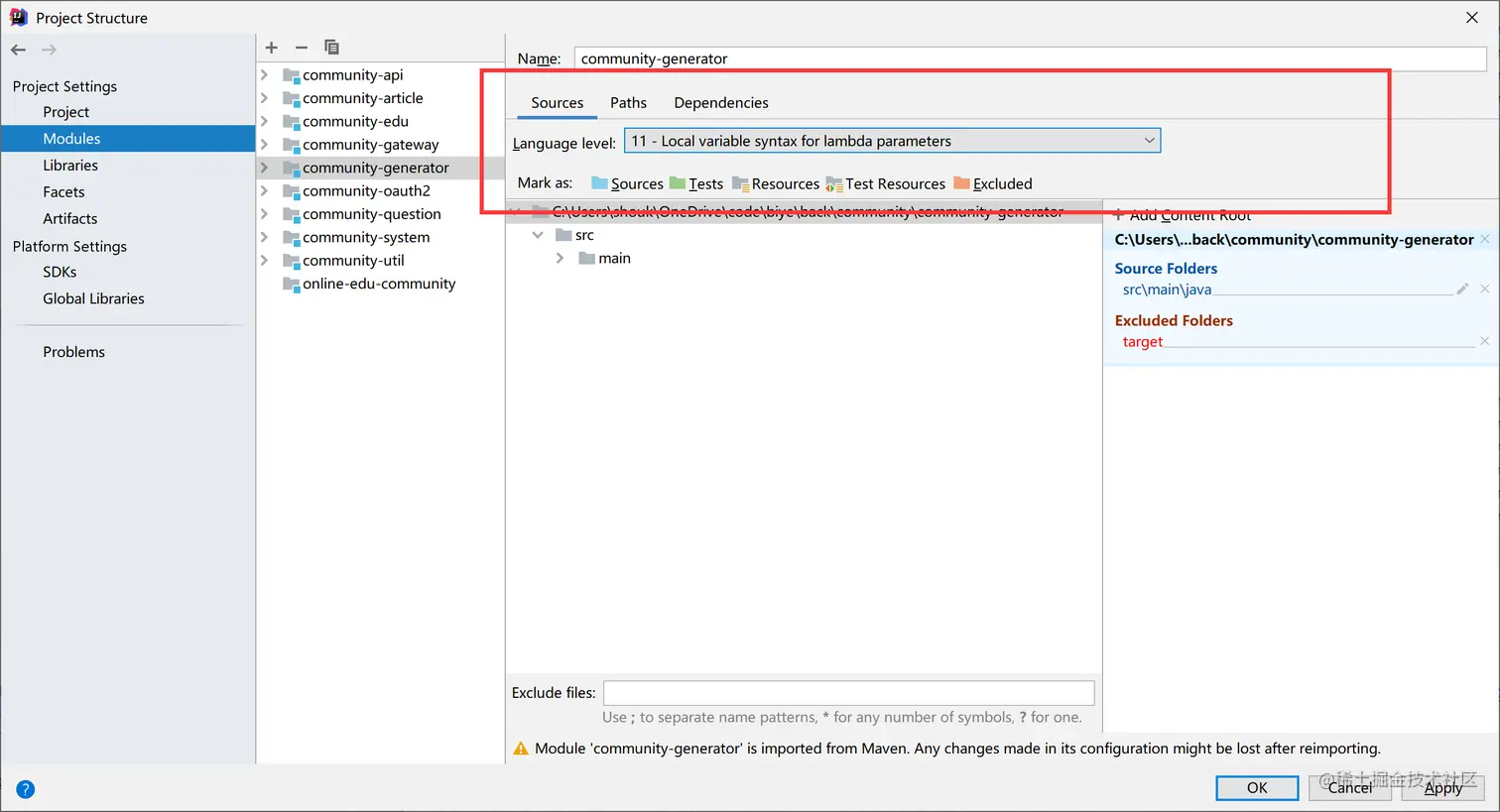
Task: Click the src\main\java source folder entry
Action: click(1167, 290)
